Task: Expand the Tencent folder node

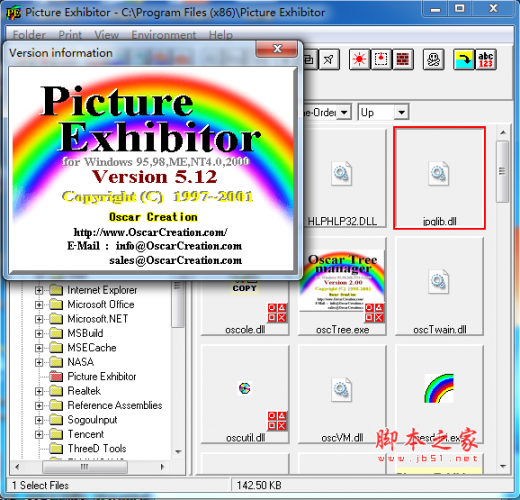Action: (39, 434)
